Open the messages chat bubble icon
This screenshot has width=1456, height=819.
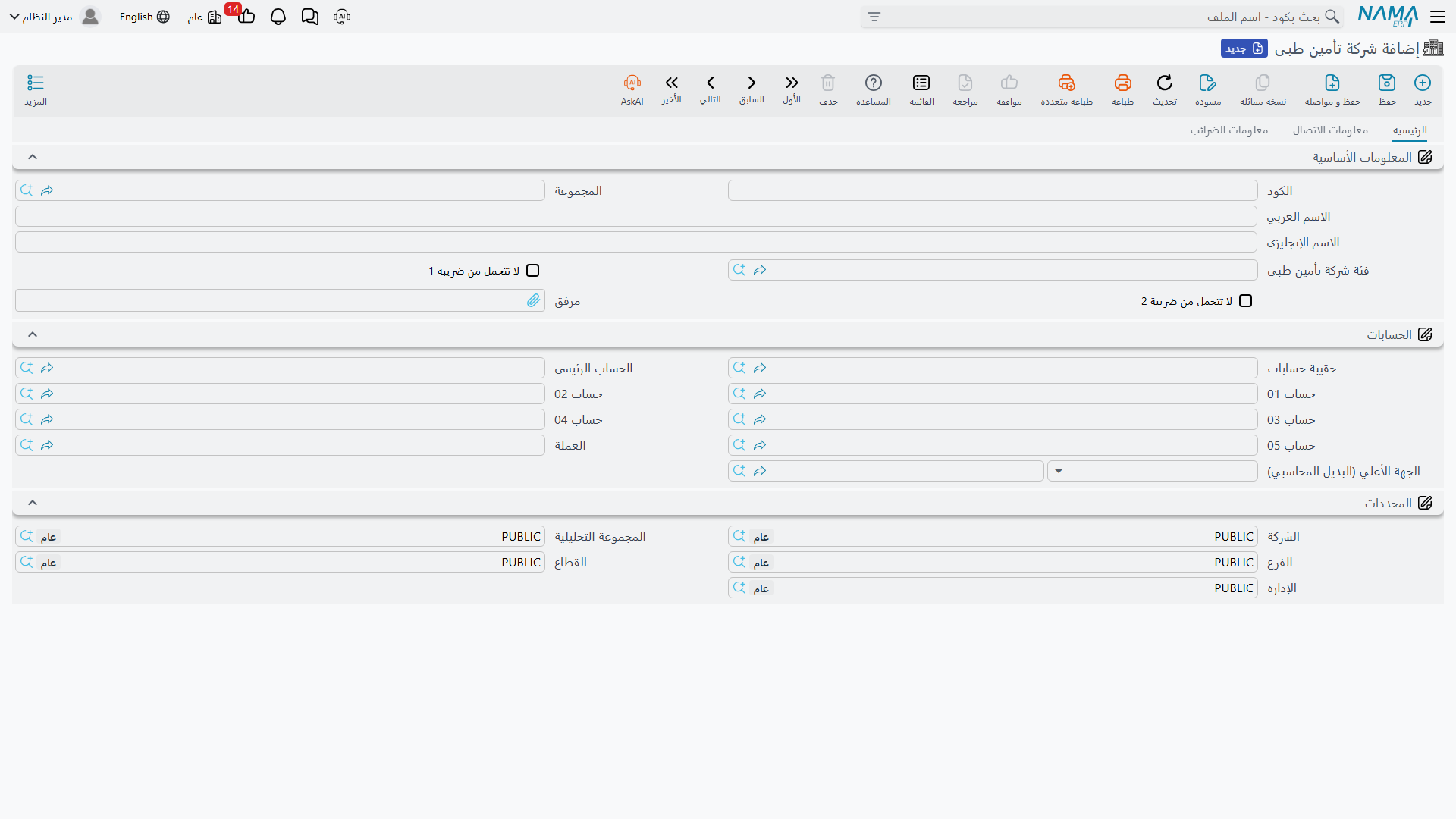(309, 17)
